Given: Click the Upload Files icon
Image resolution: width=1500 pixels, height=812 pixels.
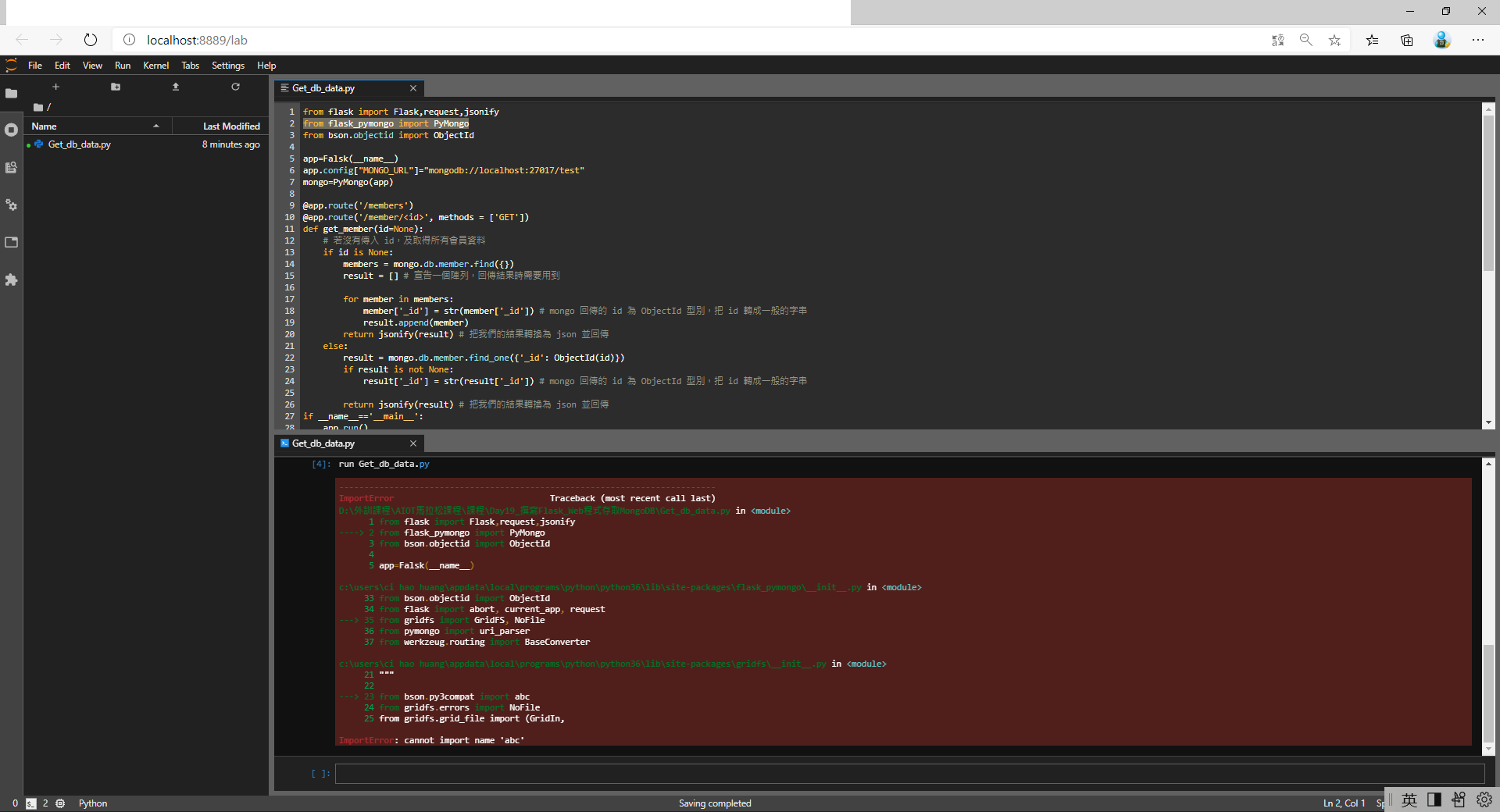Looking at the screenshot, I should coord(176,87).
